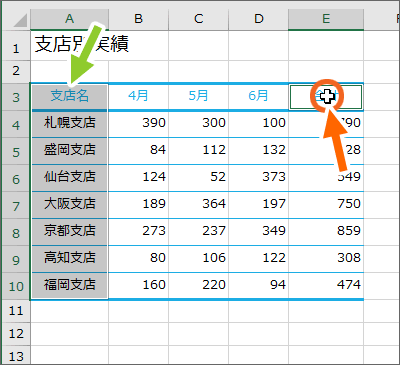Viewport: 400px width, 365px height.
Task: Select column C header
Action: click(199, 19)
